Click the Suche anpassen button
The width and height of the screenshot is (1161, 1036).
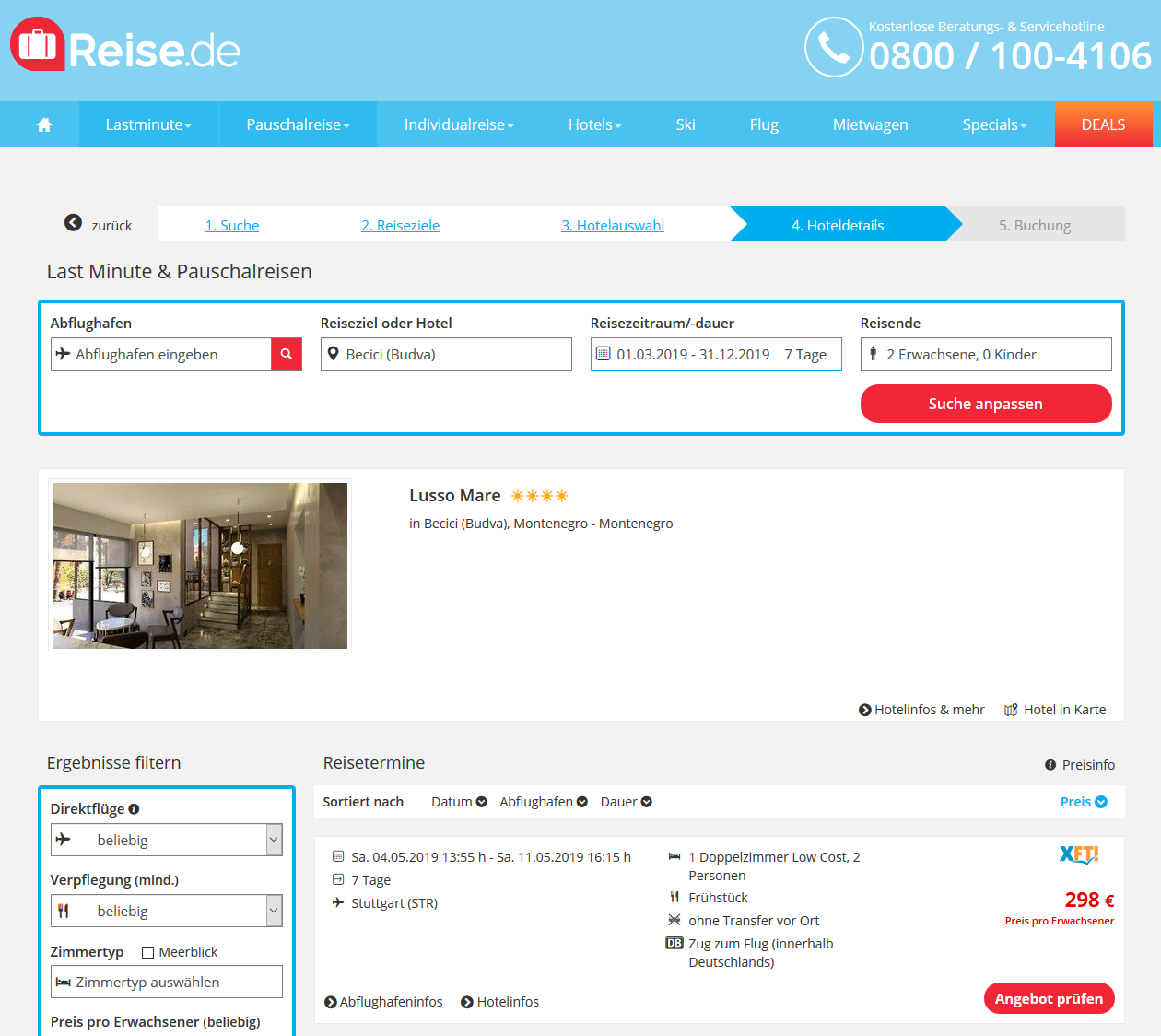(x=986, y=404)
